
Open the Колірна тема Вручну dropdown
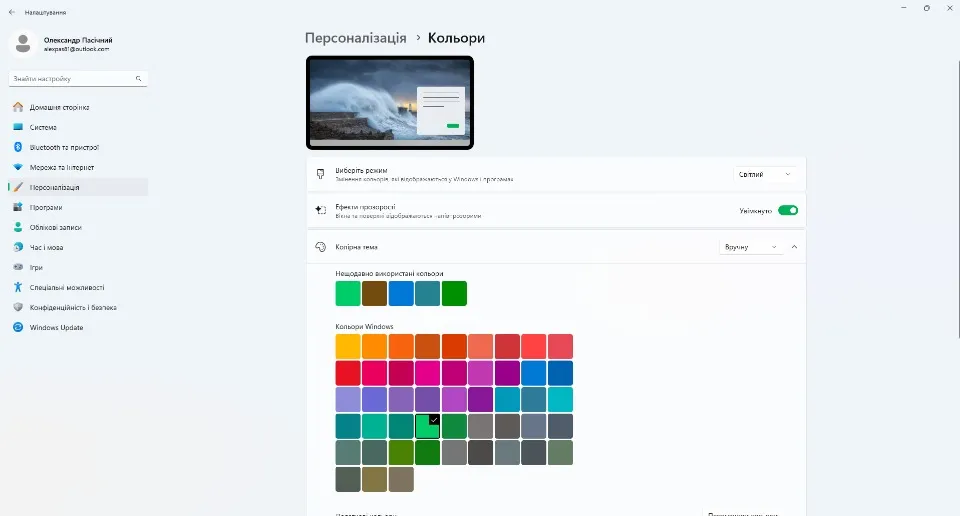click(x=751, y=246)
